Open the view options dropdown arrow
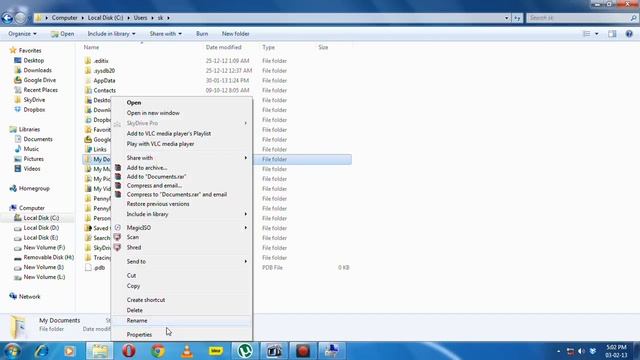The image size is (640, 360). point(597,34)
